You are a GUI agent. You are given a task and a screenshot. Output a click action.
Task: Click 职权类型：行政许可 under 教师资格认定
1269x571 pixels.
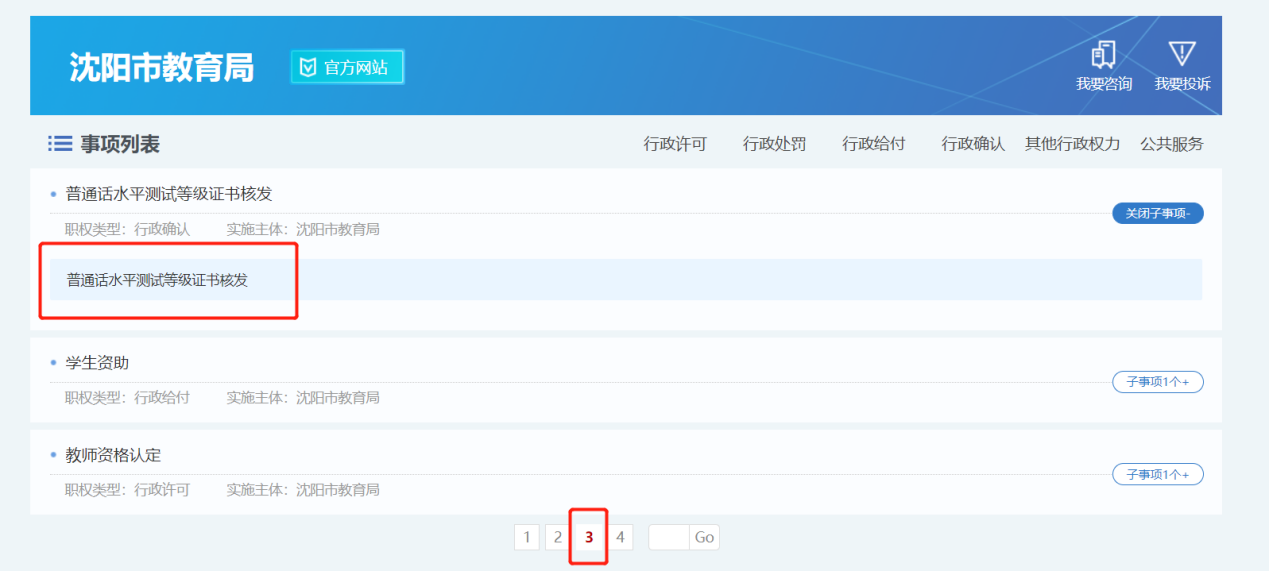click(127, 490)
